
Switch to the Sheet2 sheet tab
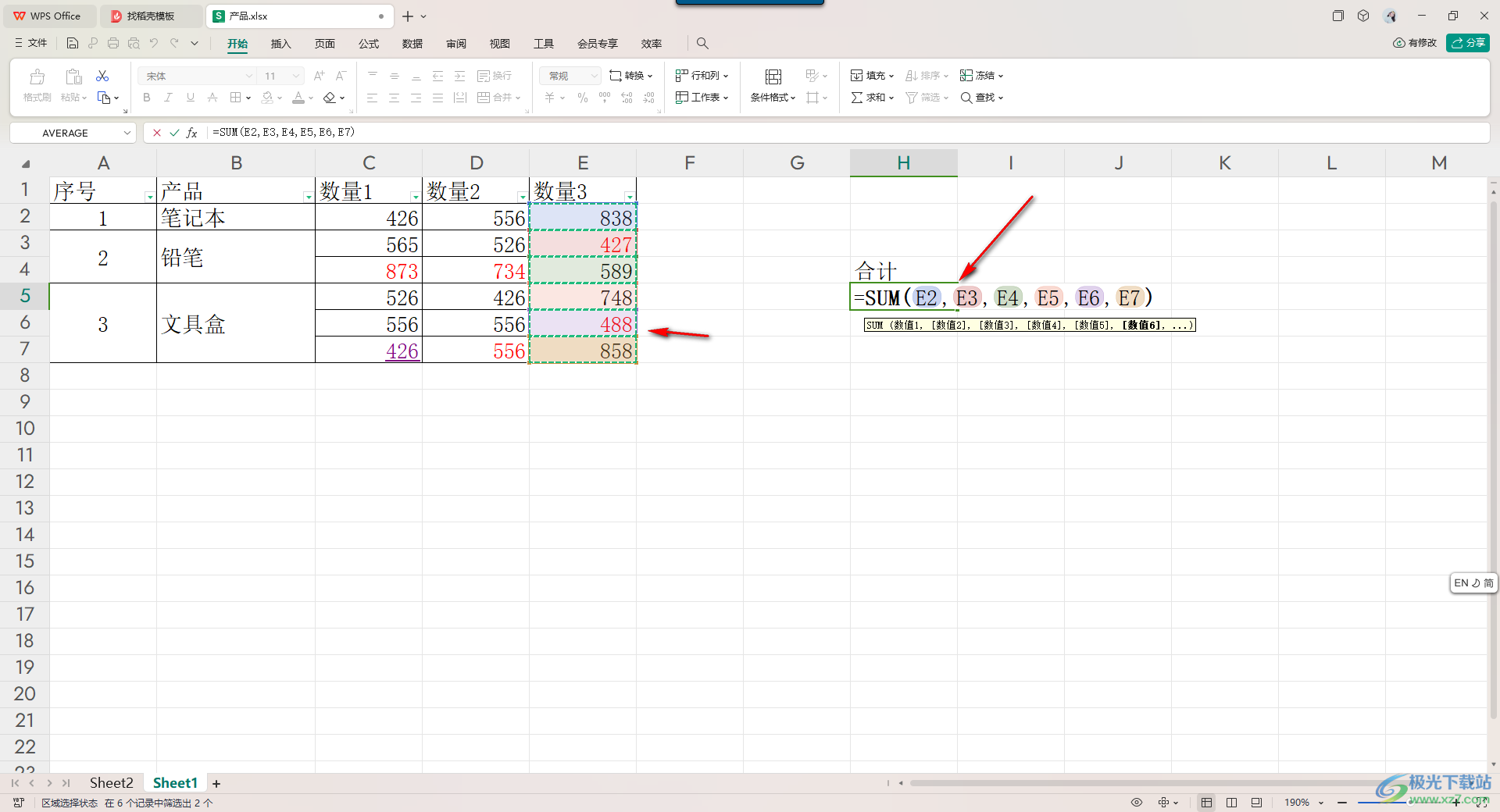tap(111, 783)
